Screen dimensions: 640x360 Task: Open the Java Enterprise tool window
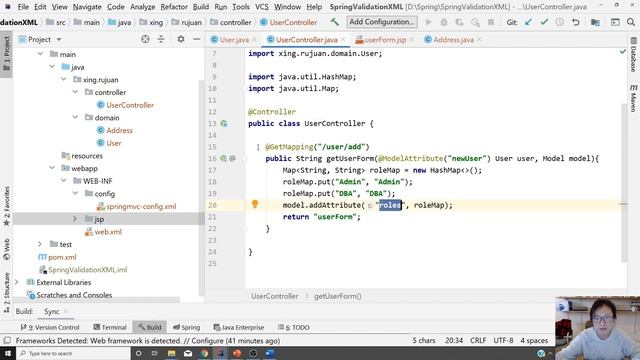[239, 327]
